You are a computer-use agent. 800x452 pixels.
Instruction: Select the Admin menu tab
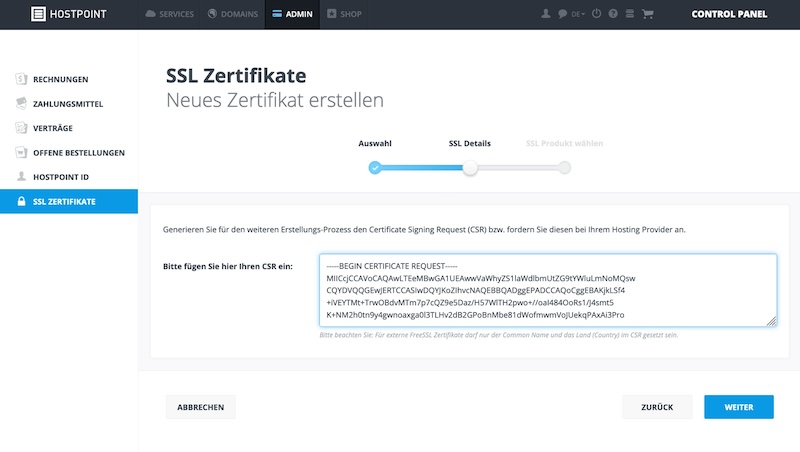[x=292, y=14]
